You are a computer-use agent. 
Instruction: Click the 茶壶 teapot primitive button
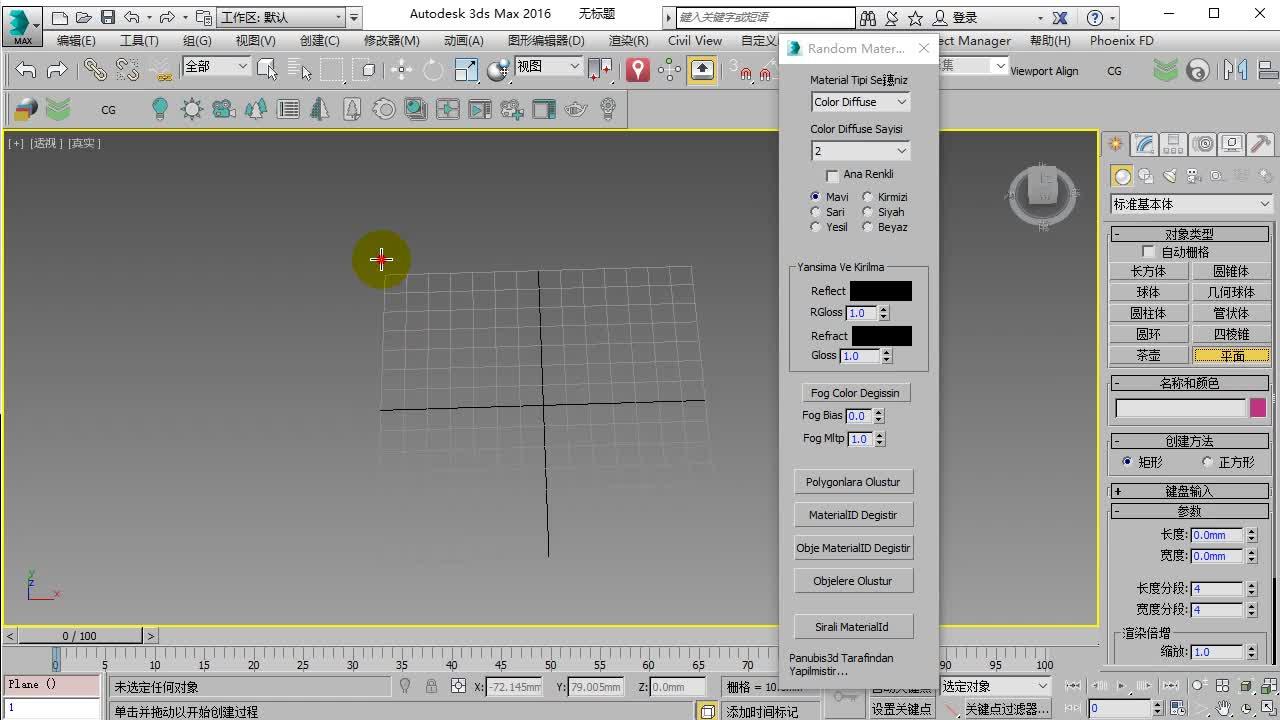pos(1148,355)
